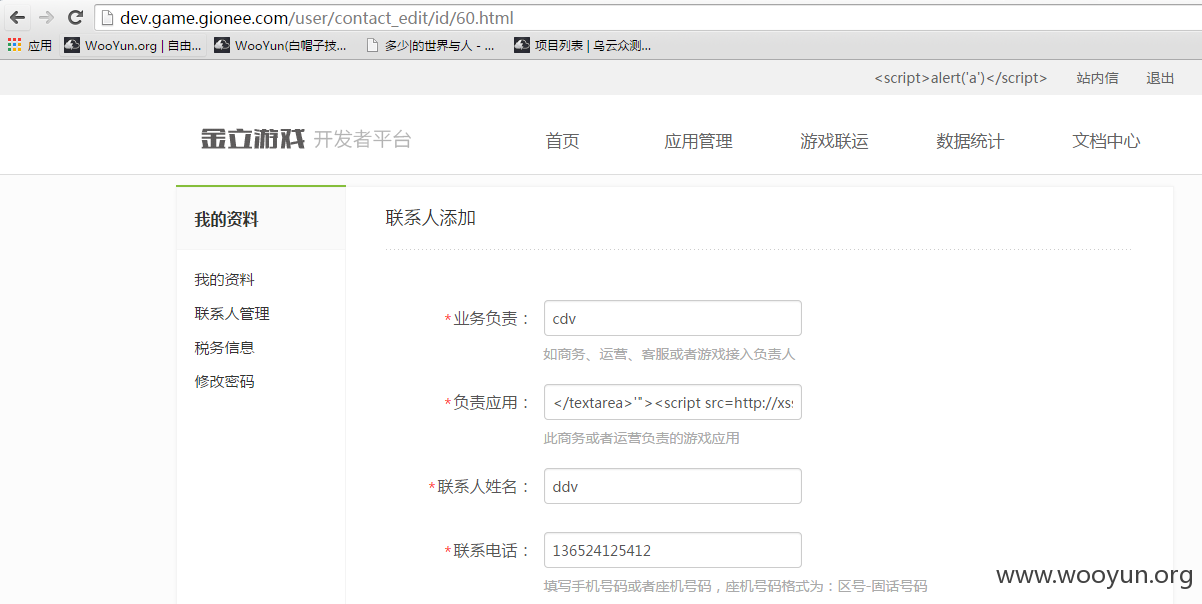Click the hint text 如商务、运营、客服或者游戏接入负责人
The width and height of the screenshot is (1202, 604).
(x=669, y=354)
